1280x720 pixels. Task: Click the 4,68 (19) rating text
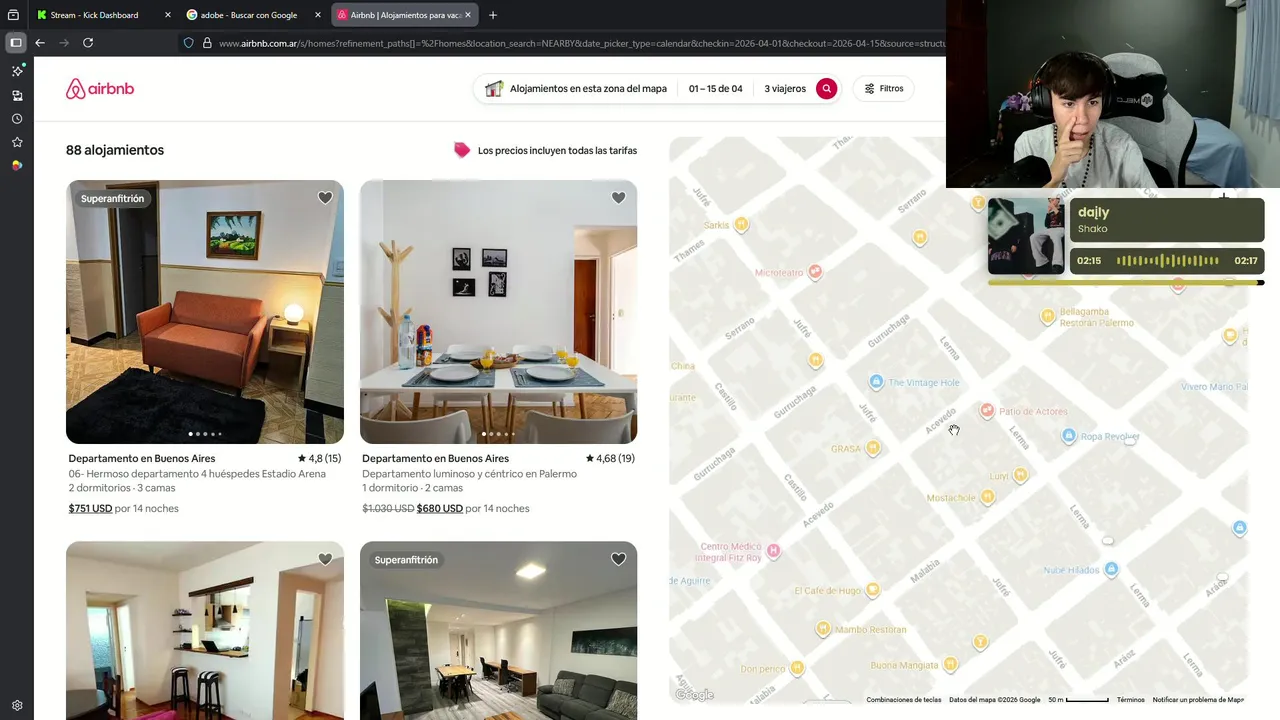(x=610, y=459)
